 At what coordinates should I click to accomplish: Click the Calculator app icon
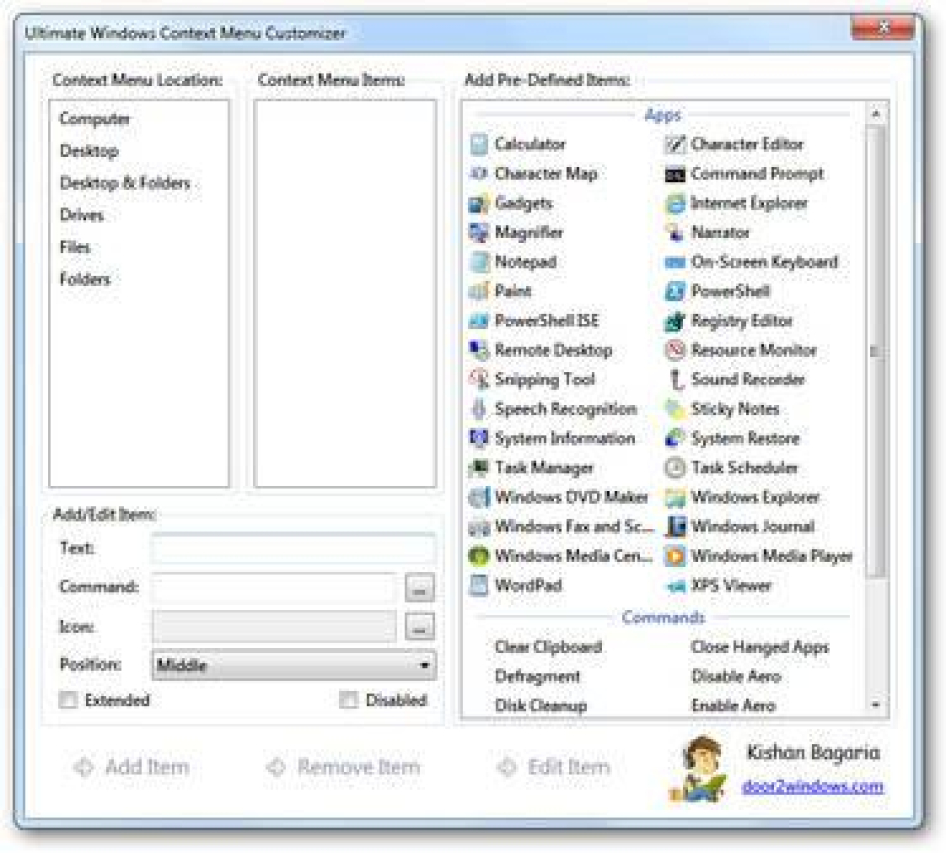point(478,144)
